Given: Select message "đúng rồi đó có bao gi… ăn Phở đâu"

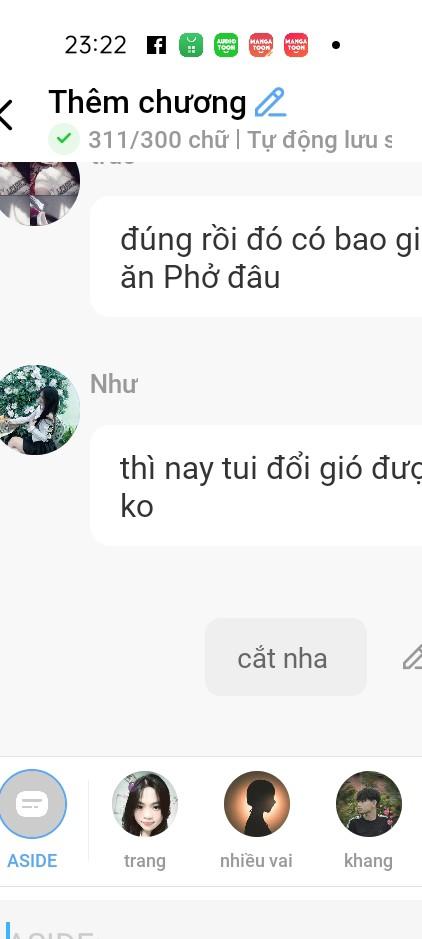Looking at the screenshot, I should pos(256,257).
